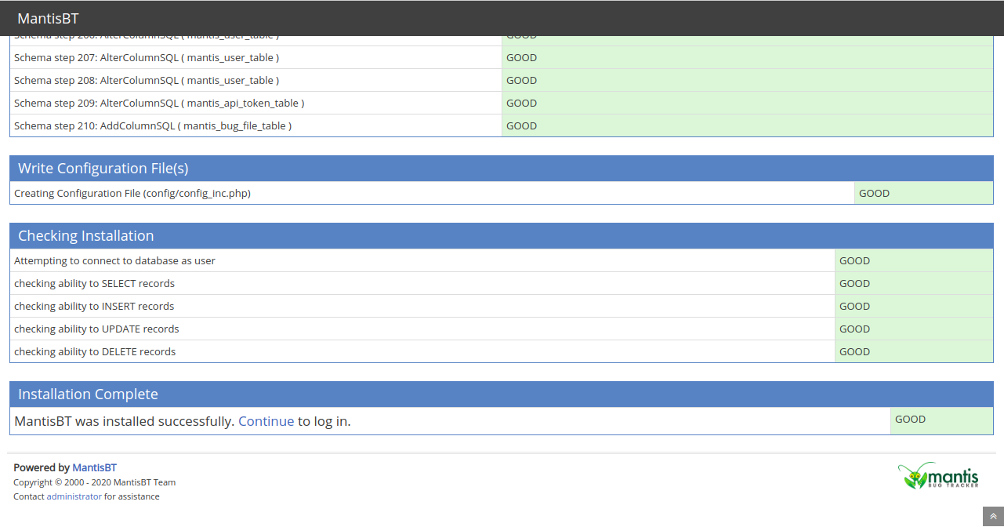Select 'Attempting to connect to database as user'
This screenshot has width=1004, height=527.
tap(115, 261)
